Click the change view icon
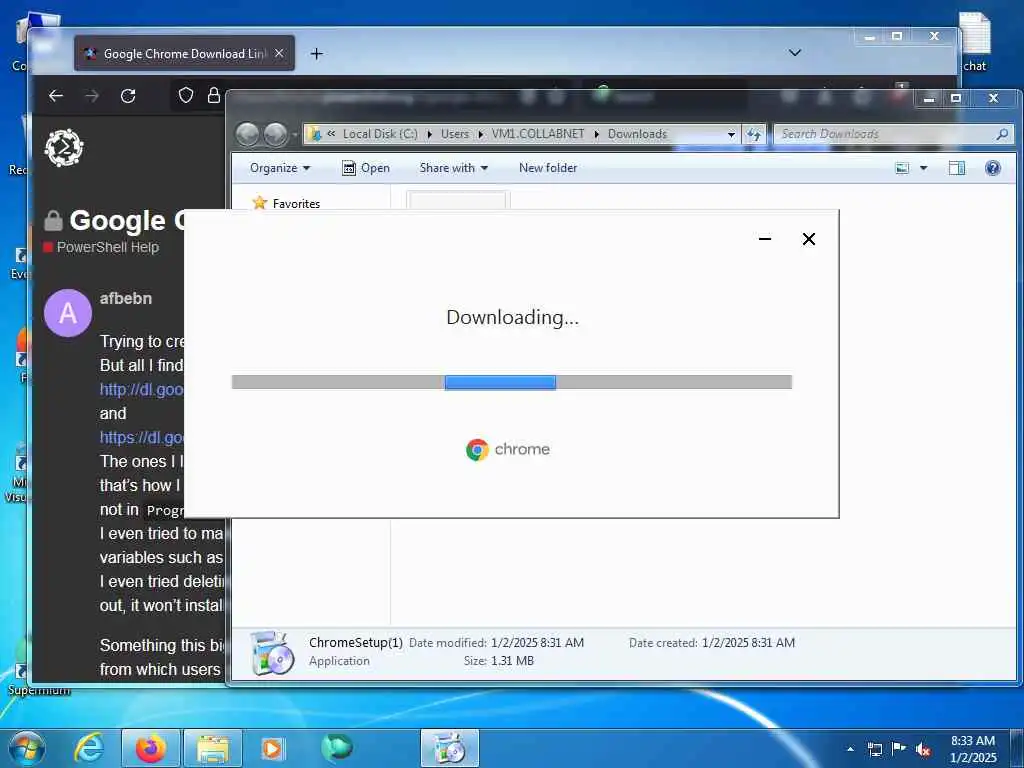 (902, 168)
